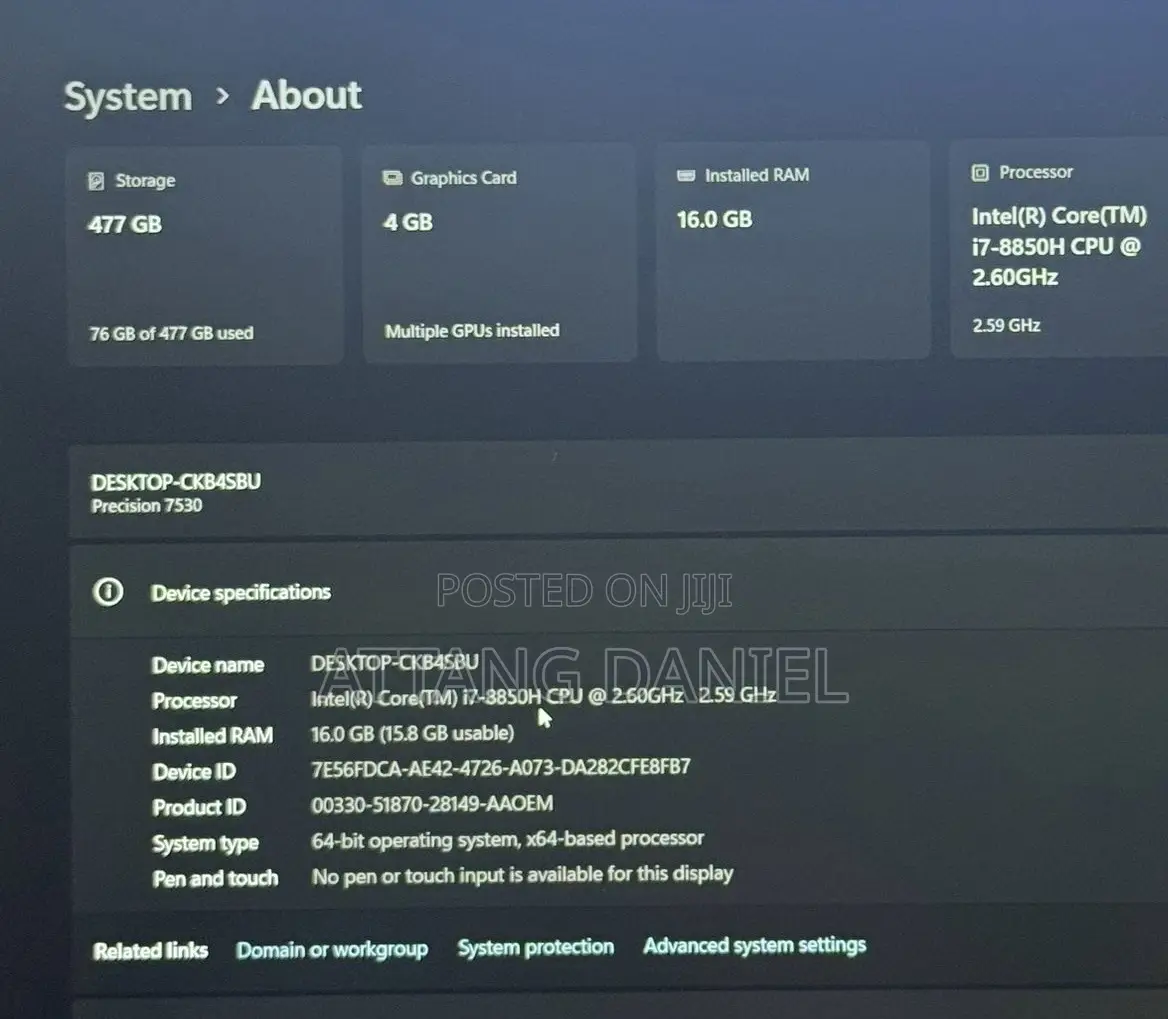This screenshot has width=1168, height=1019.
Task: Click the 'Product ID' label
Action: tap(199, 807)
